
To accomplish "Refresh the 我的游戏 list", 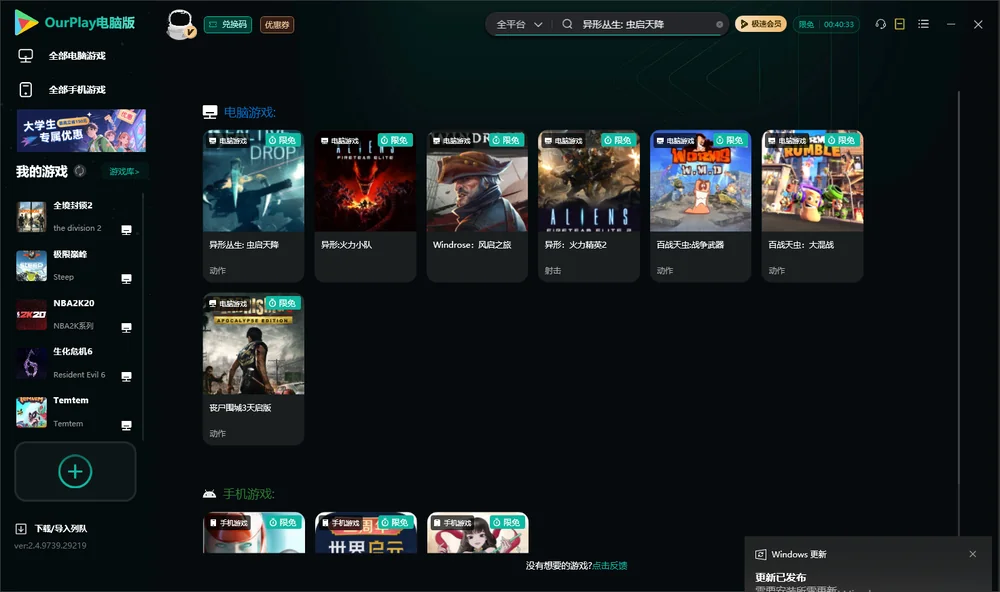I will pos(80,171).
